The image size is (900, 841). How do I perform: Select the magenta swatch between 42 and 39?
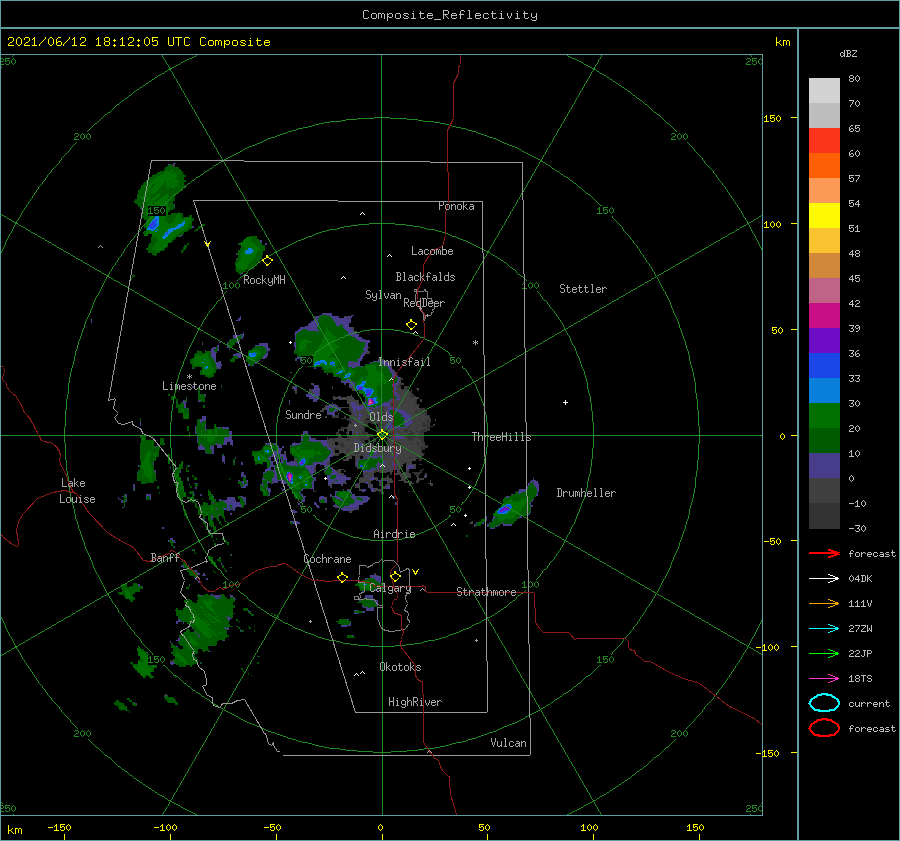(x=824, y=316)
